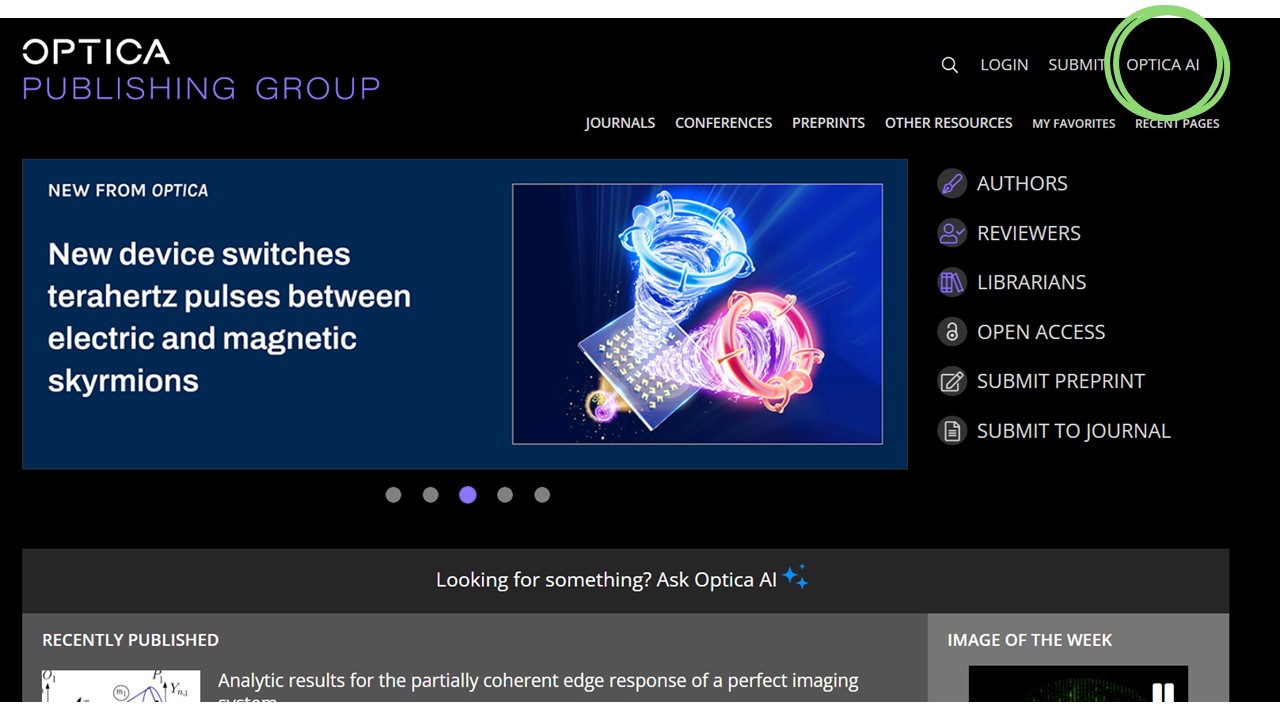Expand the Conferences menu
1280x720 pixels.
723,123
